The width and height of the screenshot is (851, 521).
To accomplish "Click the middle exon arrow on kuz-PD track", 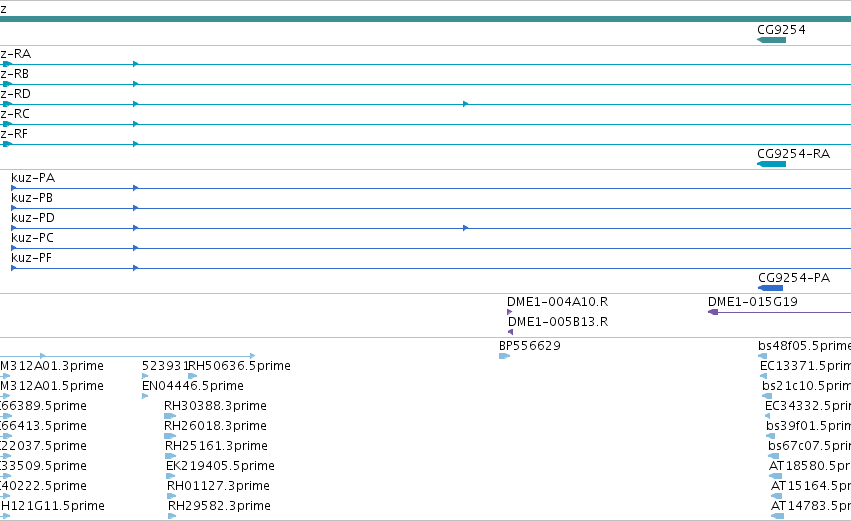I will [465, 228].
